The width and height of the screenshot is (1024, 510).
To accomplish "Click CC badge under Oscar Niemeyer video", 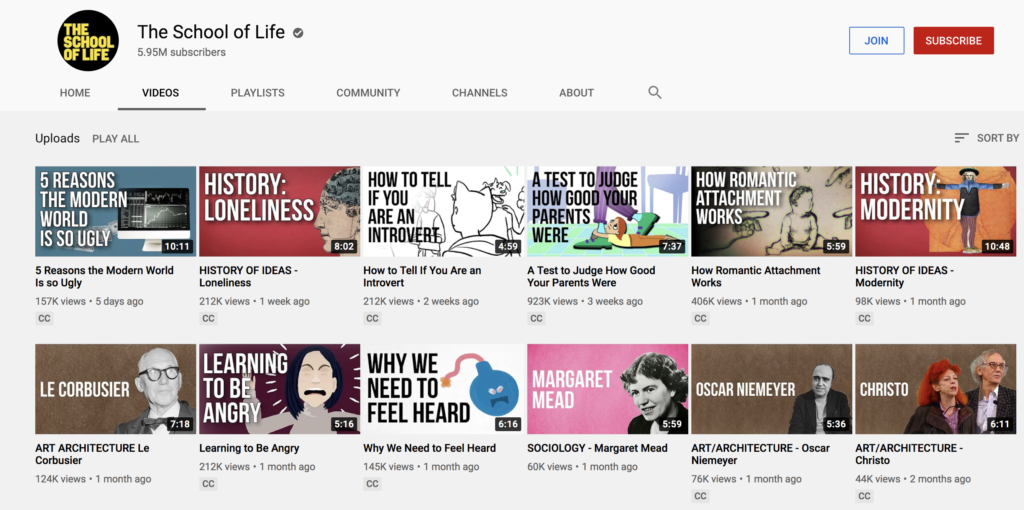I will coord(700,496).
